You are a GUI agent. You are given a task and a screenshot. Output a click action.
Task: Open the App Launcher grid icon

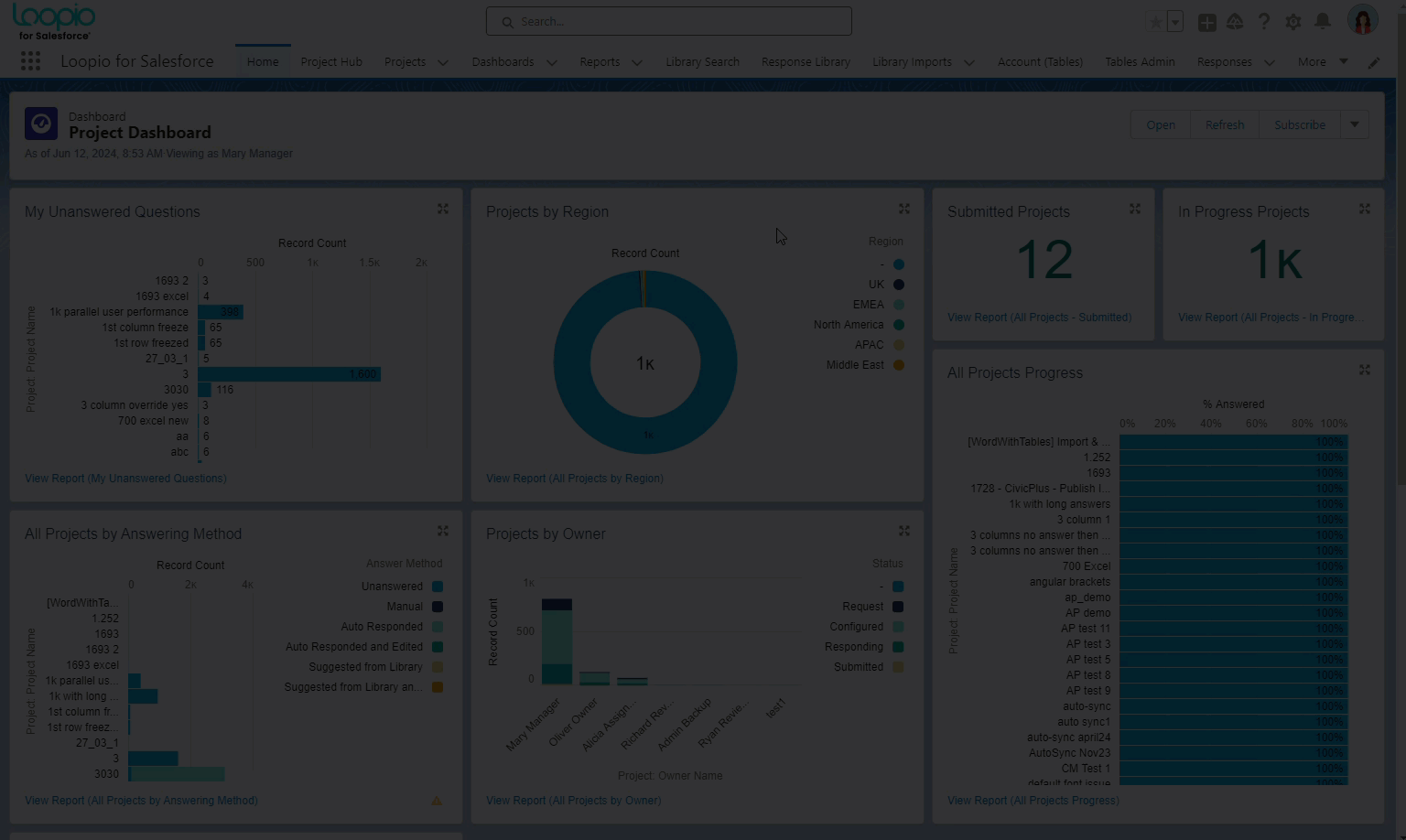point(30,61)
